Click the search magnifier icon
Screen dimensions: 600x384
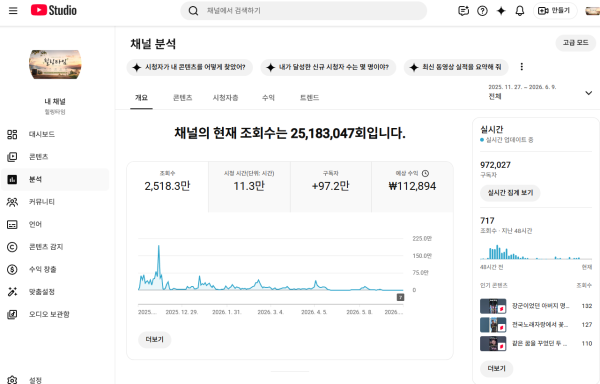pyautogui.click(x=193, y=11)
